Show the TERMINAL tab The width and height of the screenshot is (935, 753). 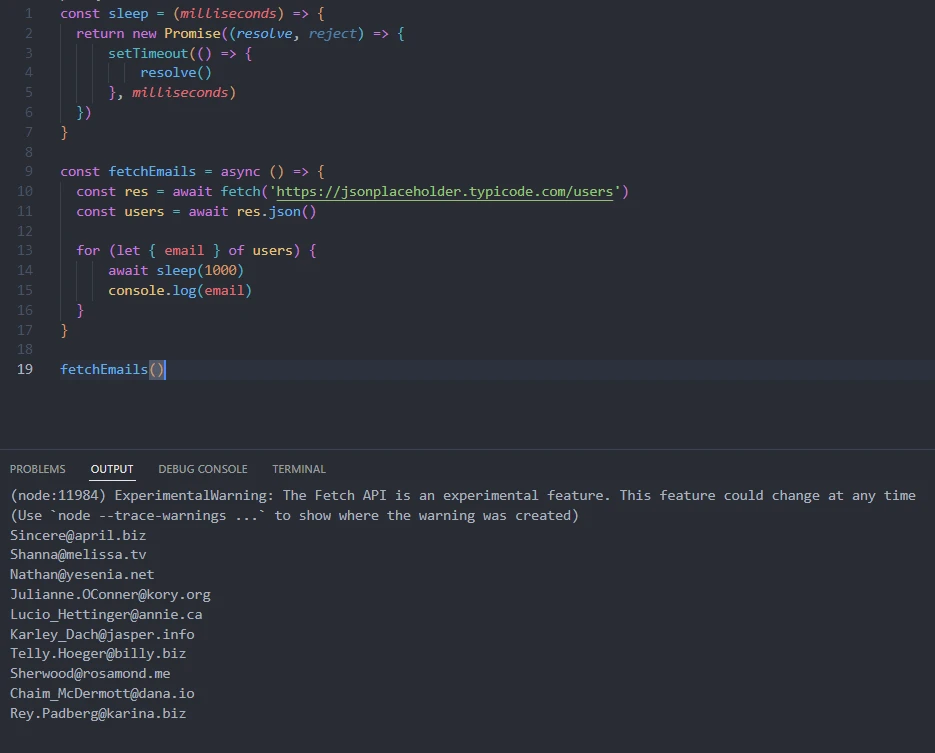(298, 469)
